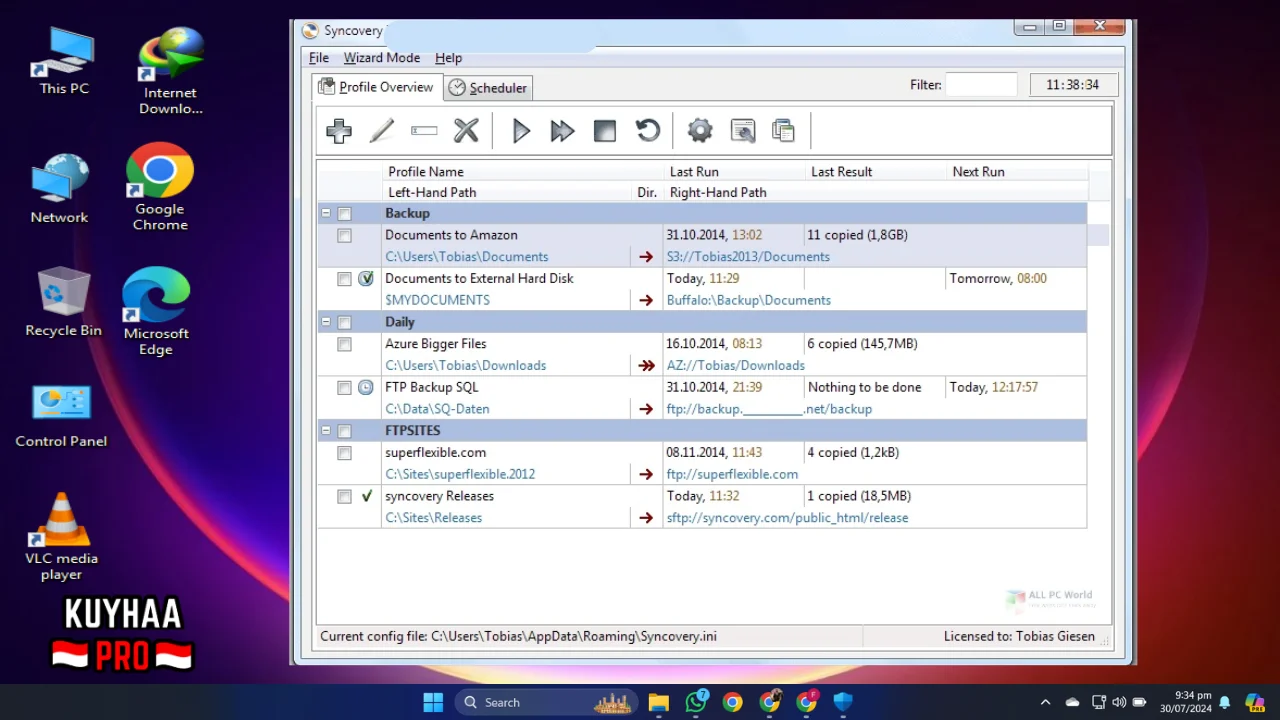Click direction arrow for C:\Sites\Releases row

pyautogui.click(x=646, y=518)
